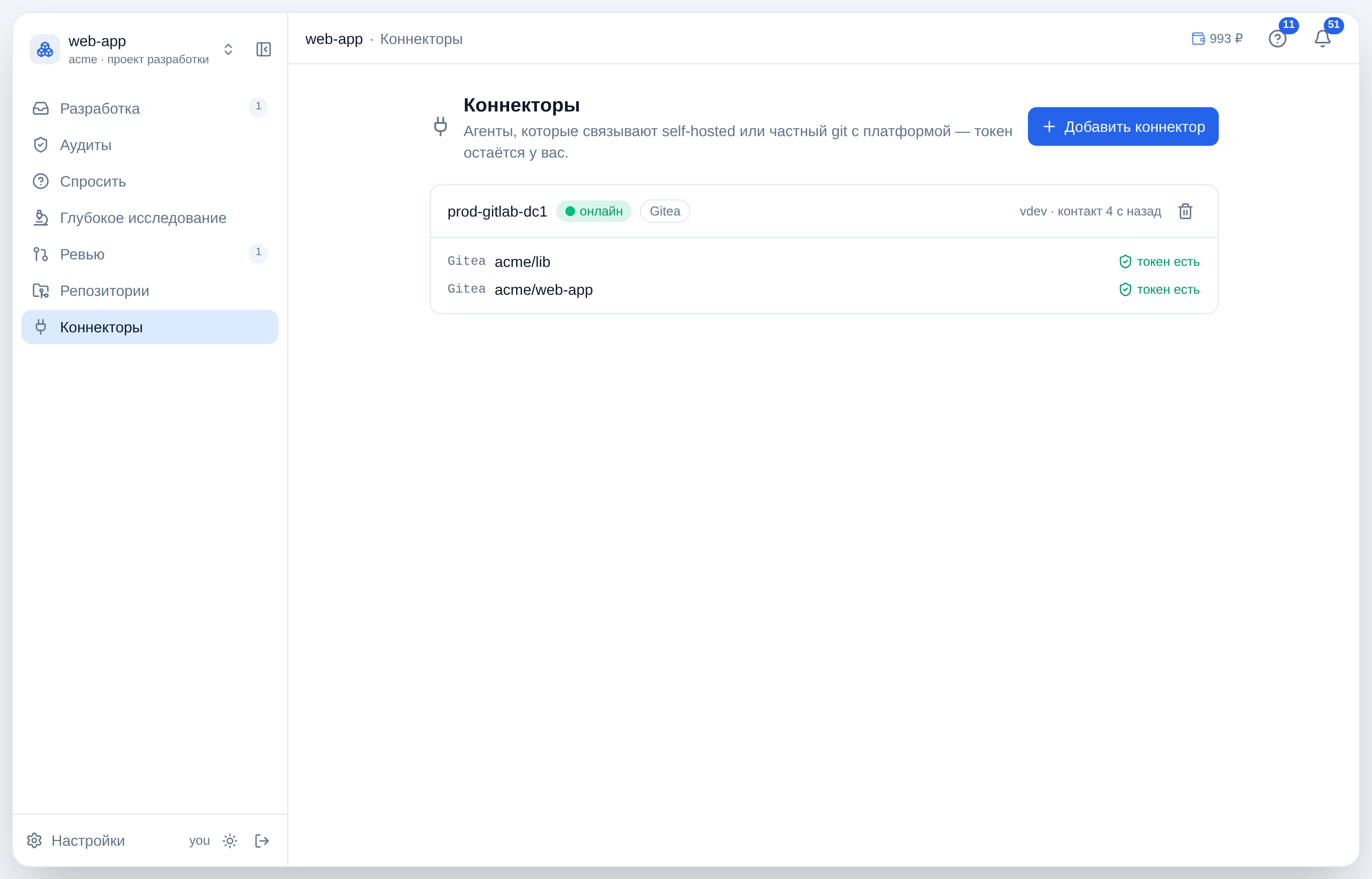Viewport: 1372px width, 879px height.
Task: Click the web-app project logo icon
Action: (x=44, y=50)
